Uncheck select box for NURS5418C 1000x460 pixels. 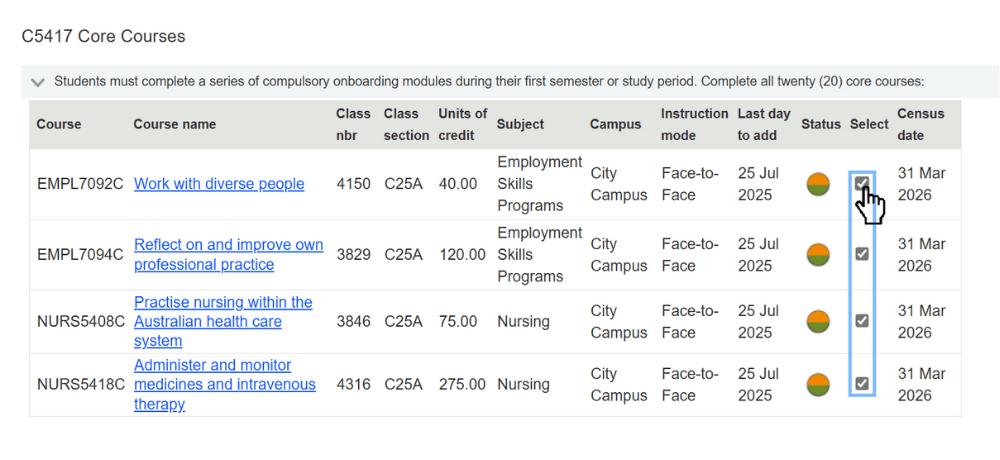tap(861, 383)
